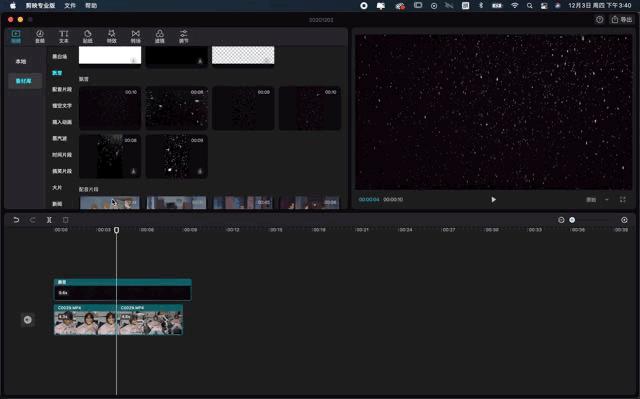This screenshot has height=399, width=640.
Task: Click the timeline zoom-out icon
Action: (x=561, y=220)
